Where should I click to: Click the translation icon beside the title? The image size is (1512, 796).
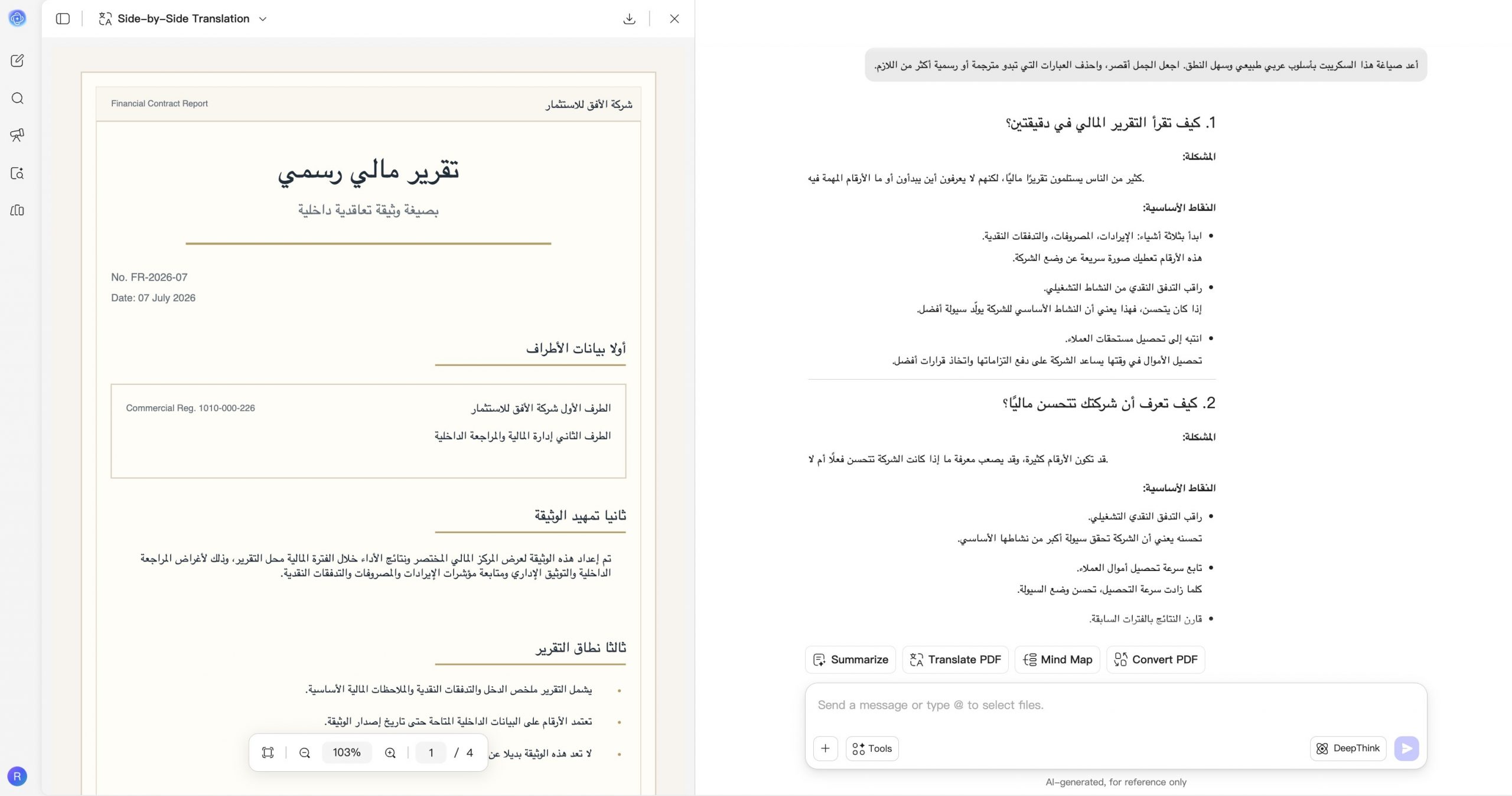[x=105, y=19]
